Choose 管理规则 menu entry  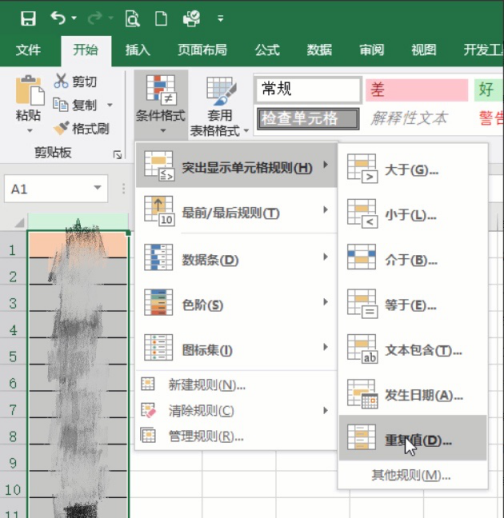coord(236,436)
